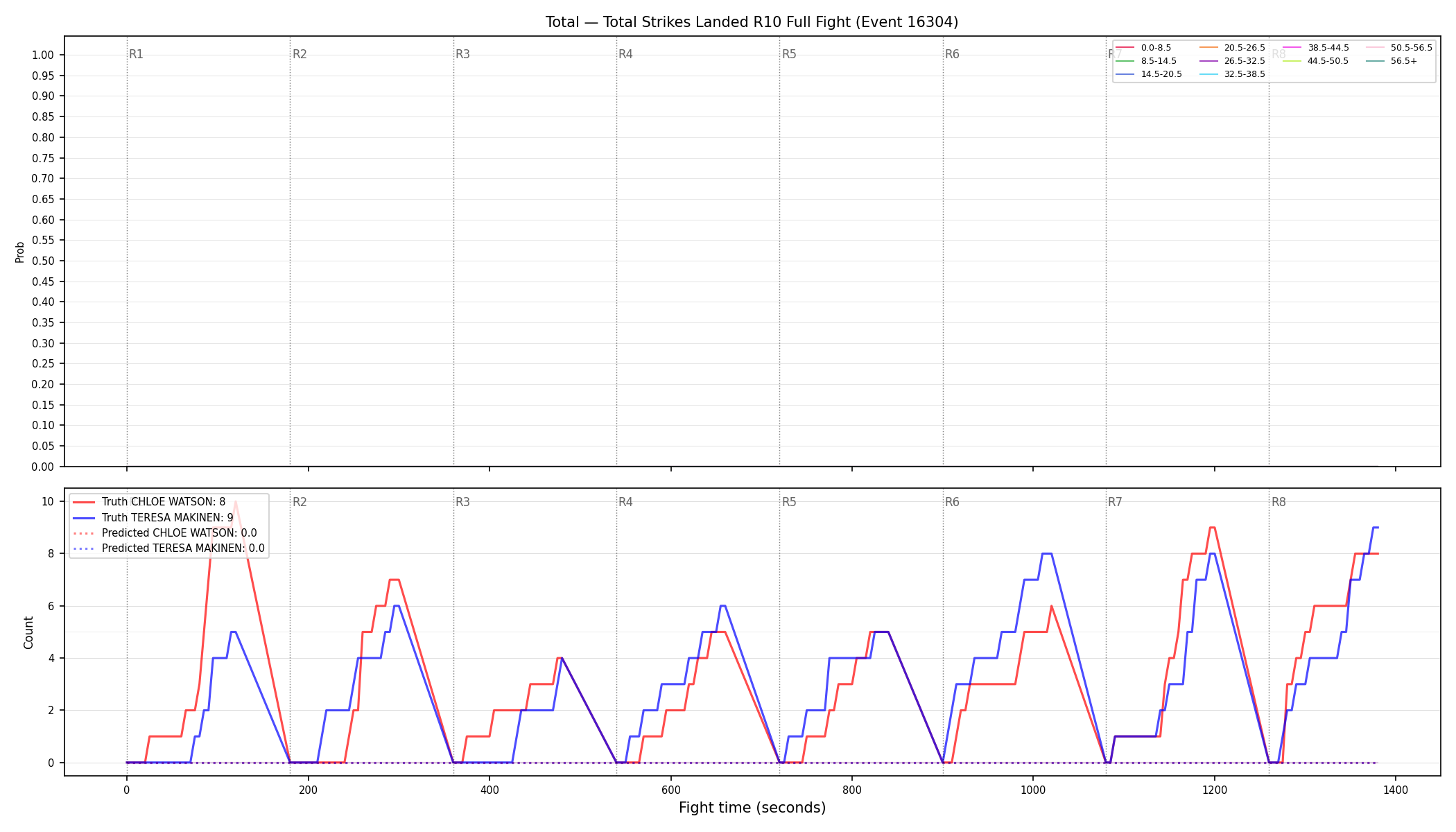Click the blue line's peak at 8 in R6
The width and height of the screenshot is (1456, 832).
(x=1047, y=553)
